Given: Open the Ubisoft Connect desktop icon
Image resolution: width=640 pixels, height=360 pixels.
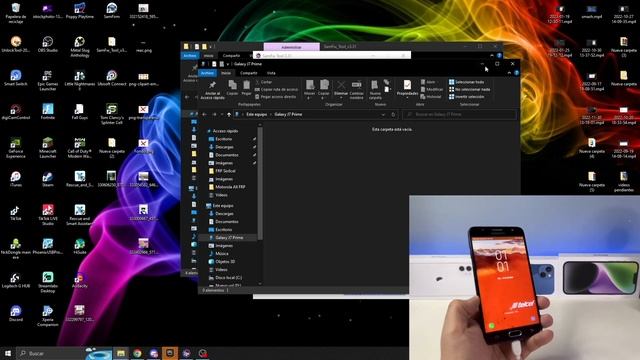Looking at the screenshot, I should (111, 78).
